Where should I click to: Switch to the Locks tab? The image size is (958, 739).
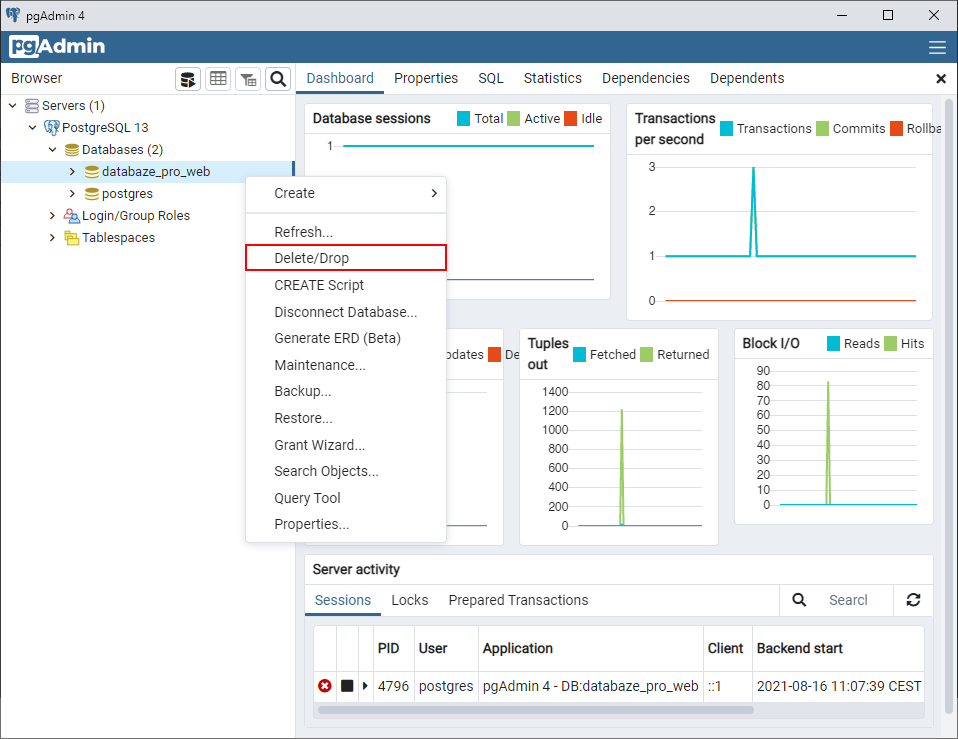(x=409, y=600)
